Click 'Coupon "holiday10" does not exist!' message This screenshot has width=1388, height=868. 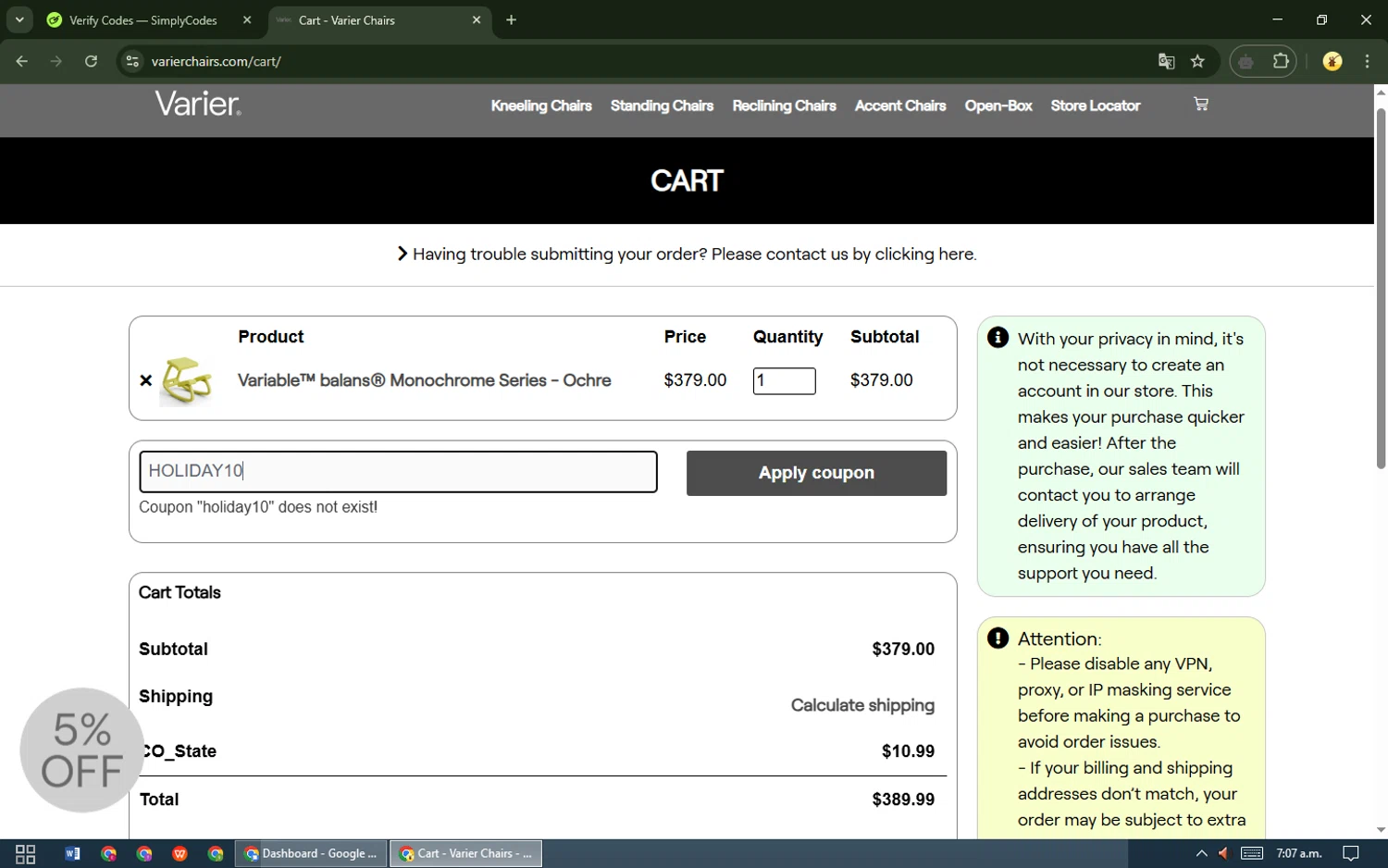click(x=258, y=507)
